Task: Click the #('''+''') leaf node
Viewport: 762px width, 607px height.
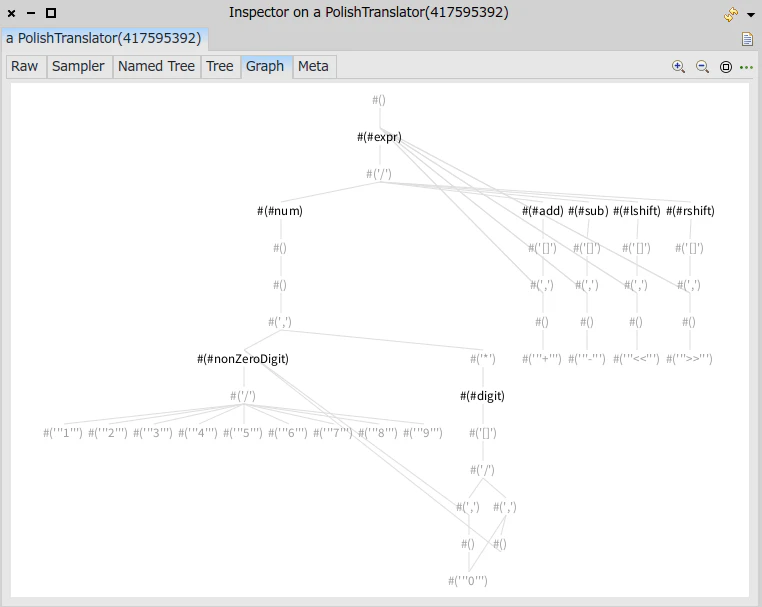Action: [x=542, y=359]
